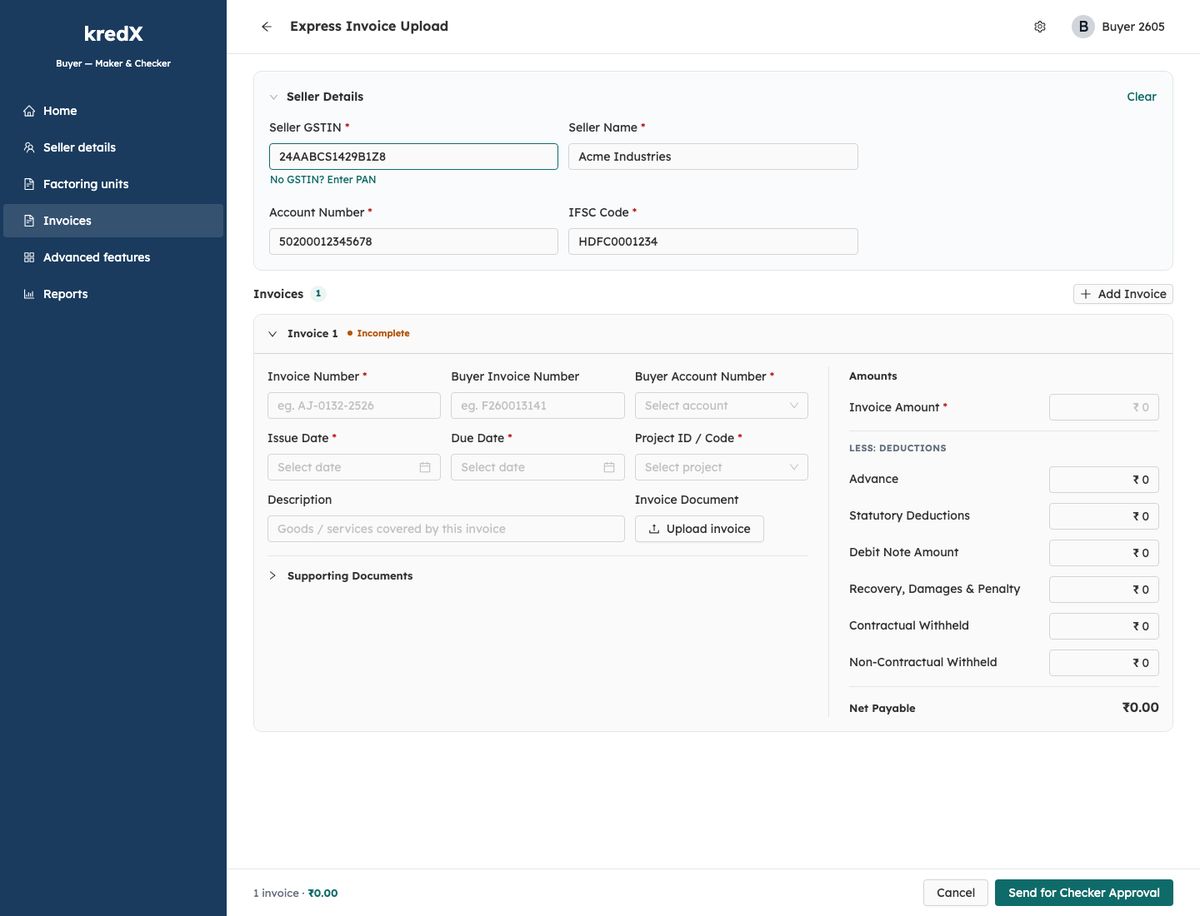Click the Seller details sidebar icon

tap(29, 148)
